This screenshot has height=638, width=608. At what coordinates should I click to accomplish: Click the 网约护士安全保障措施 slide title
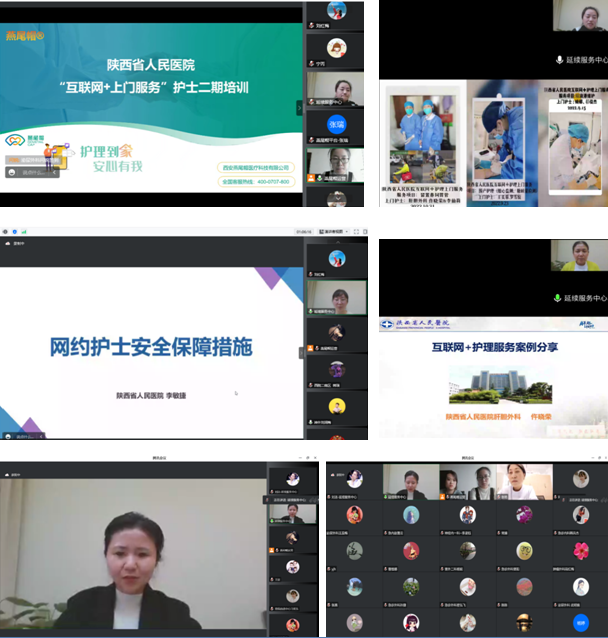(x=151, y=347)
